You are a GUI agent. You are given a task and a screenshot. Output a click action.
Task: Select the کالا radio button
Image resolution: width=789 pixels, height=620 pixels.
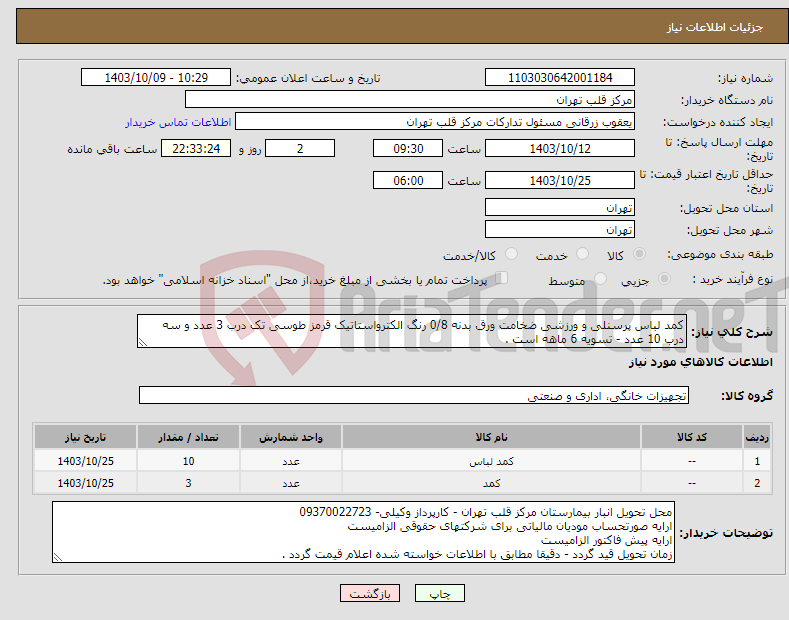[x=639, y=254]
